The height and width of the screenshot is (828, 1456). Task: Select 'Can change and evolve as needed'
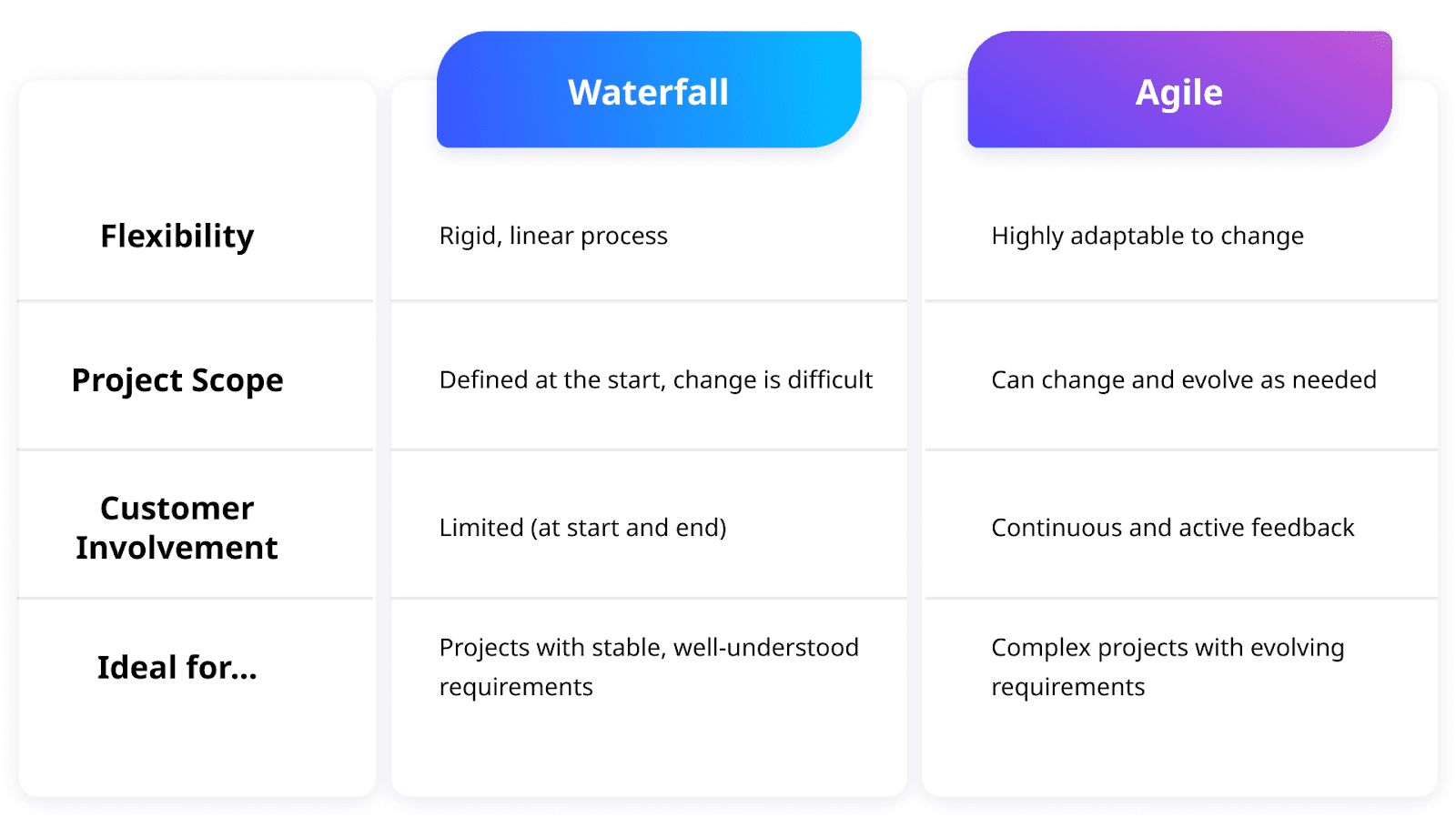tap(1184, 380)
